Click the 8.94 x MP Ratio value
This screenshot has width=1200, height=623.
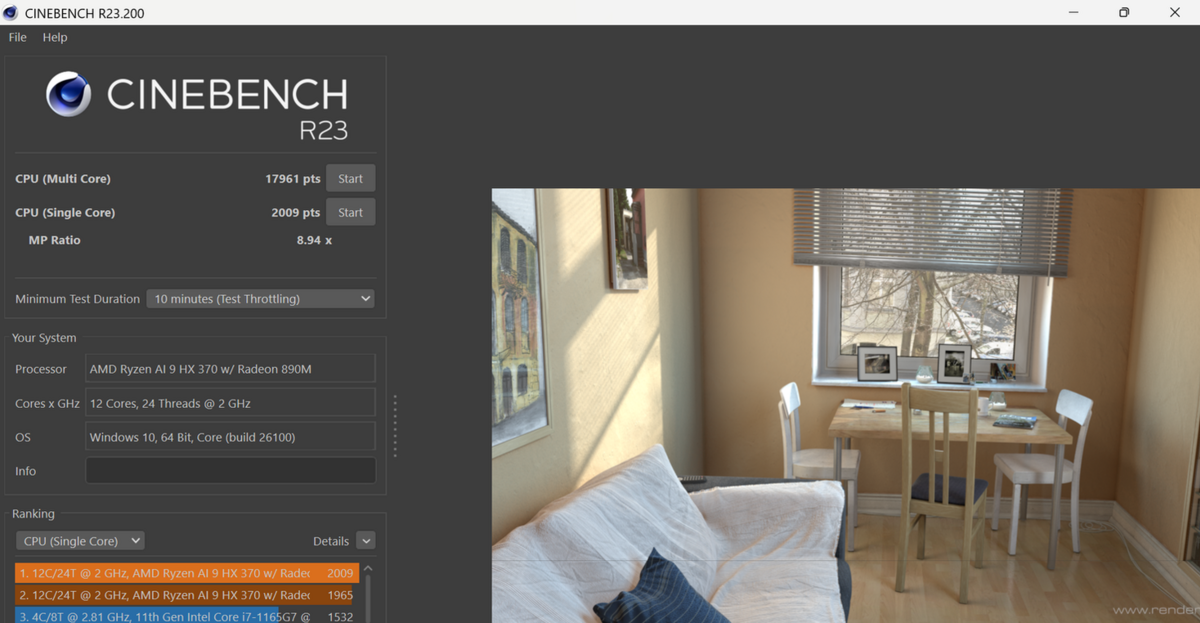click(x=314, y=240)
